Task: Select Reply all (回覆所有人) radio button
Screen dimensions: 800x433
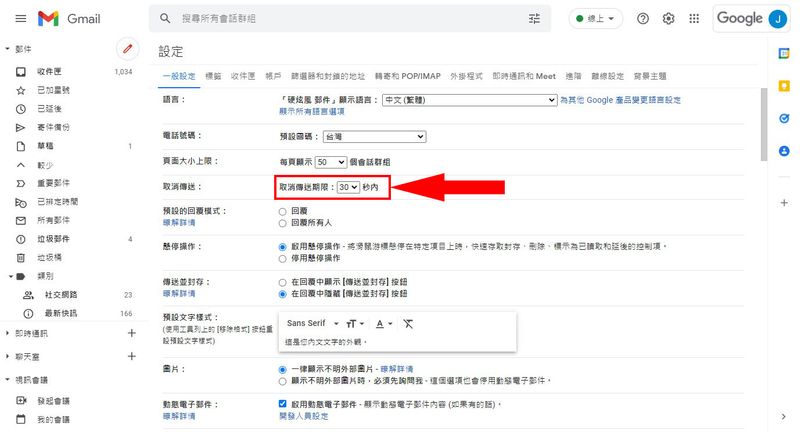Action: 283,223
